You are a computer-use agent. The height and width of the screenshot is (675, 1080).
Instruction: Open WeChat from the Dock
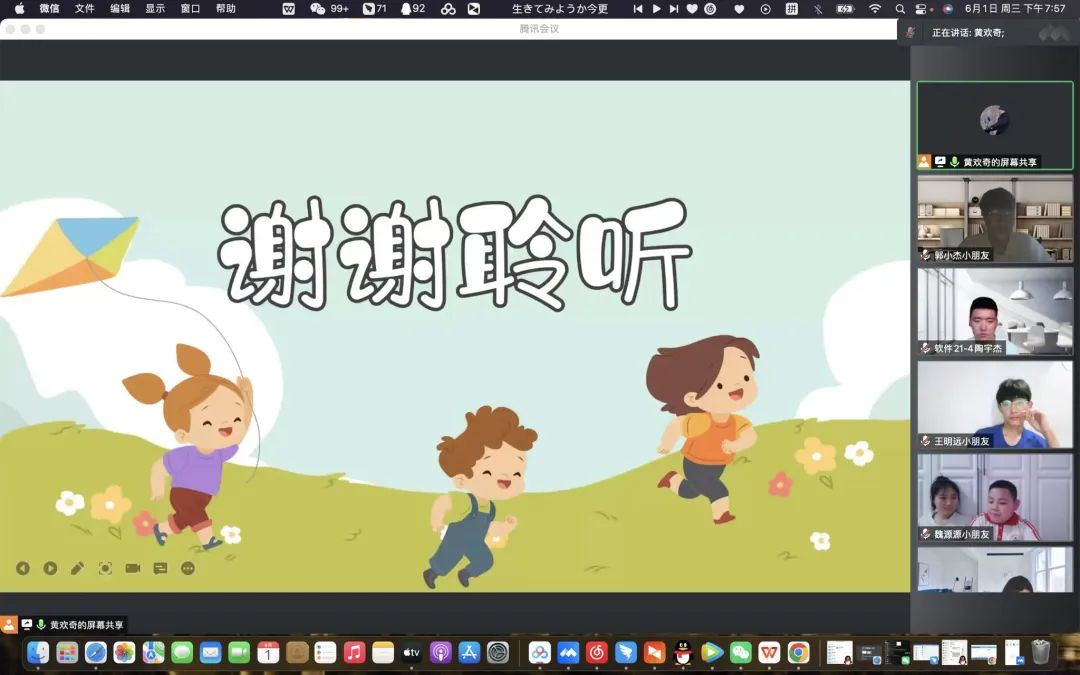click(740, 653)
